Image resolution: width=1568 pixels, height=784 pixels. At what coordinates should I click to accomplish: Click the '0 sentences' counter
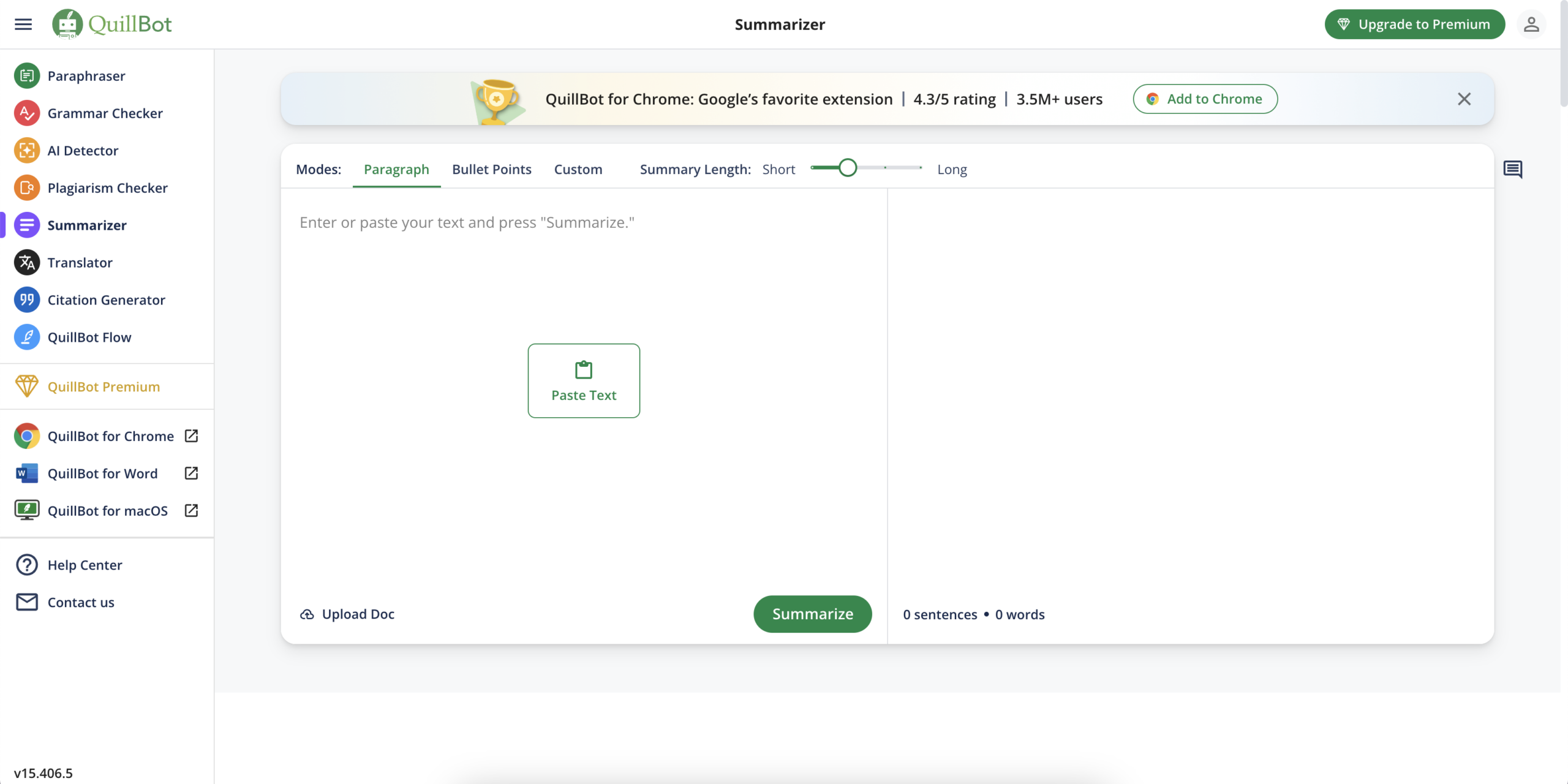click(x=940, y=614)
